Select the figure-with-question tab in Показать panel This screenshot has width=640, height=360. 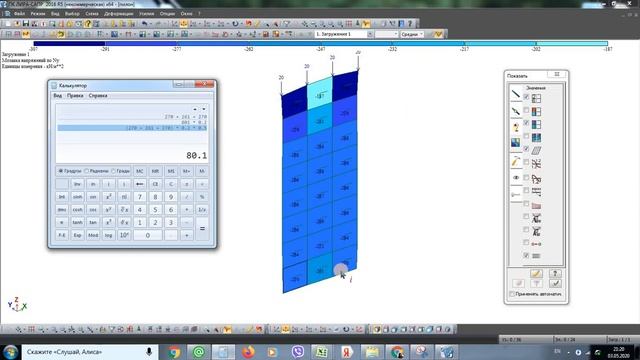pyautogui.click(x=516, y=127)
